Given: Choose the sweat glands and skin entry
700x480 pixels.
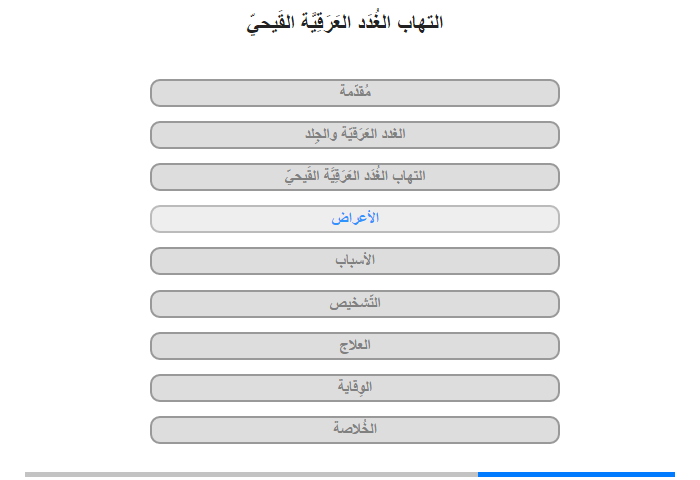Looking at the screenshot, I should click(355, 135).
